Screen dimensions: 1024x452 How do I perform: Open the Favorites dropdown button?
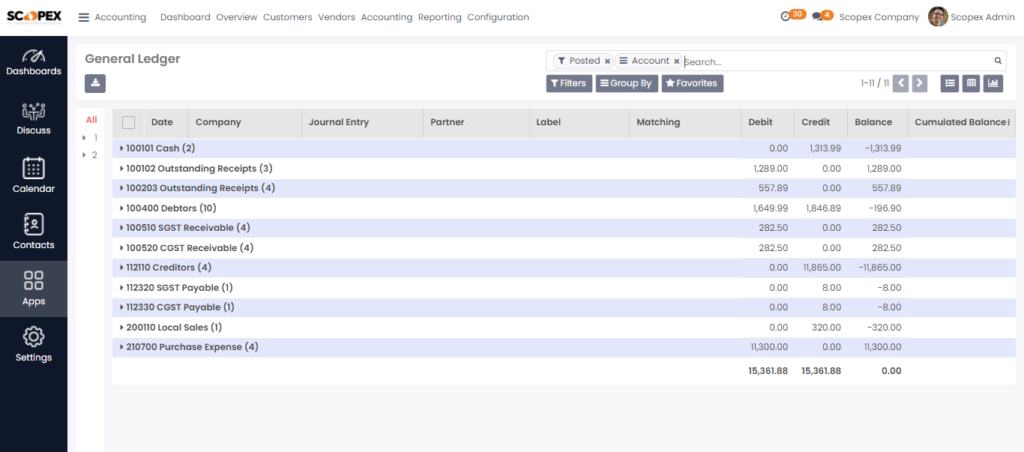click(692, 84)
